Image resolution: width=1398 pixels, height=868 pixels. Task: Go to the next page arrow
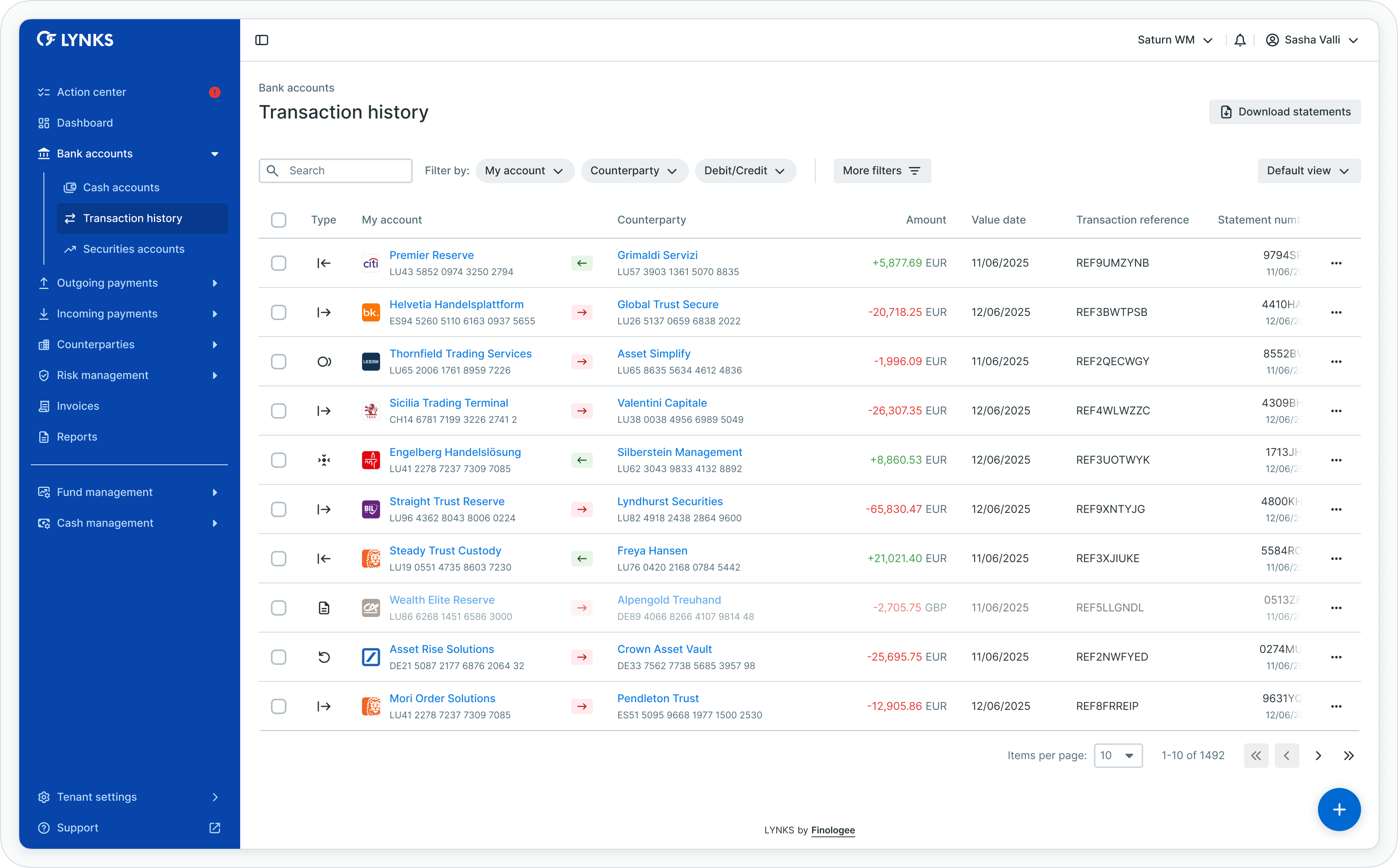[x=1318, y=756]
